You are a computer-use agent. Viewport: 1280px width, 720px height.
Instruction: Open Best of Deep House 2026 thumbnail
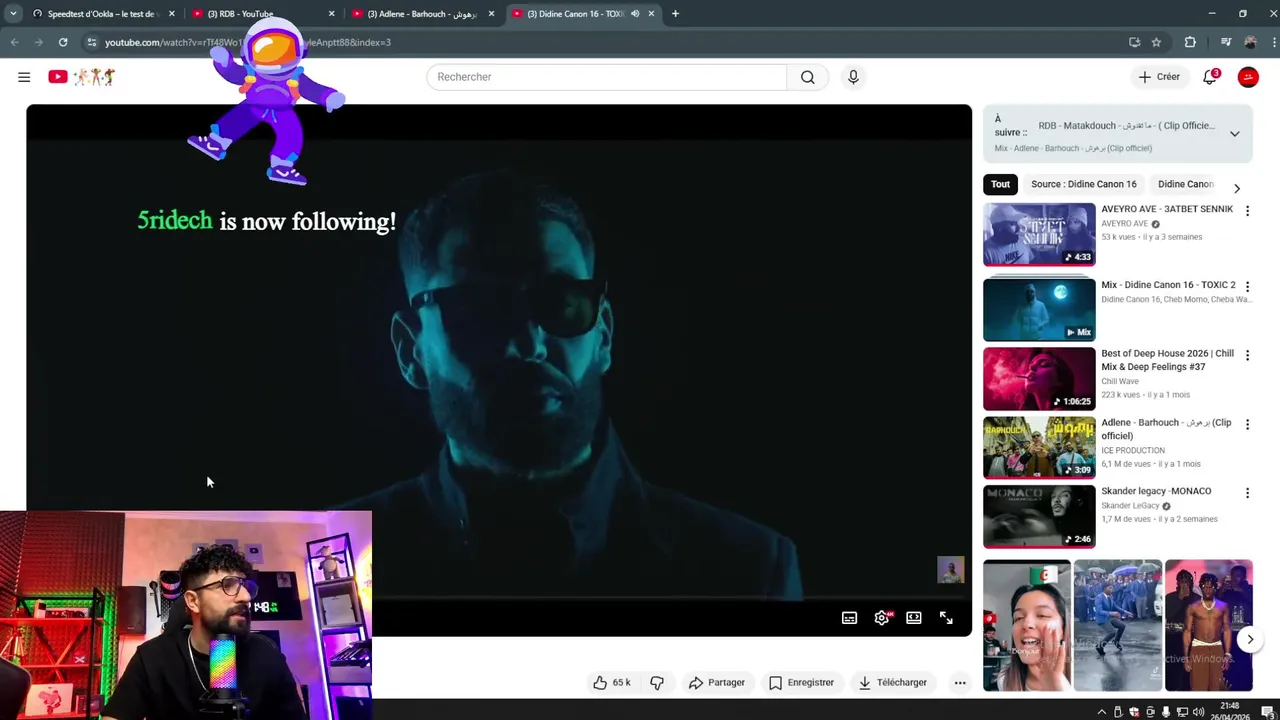pos(1039,379)
